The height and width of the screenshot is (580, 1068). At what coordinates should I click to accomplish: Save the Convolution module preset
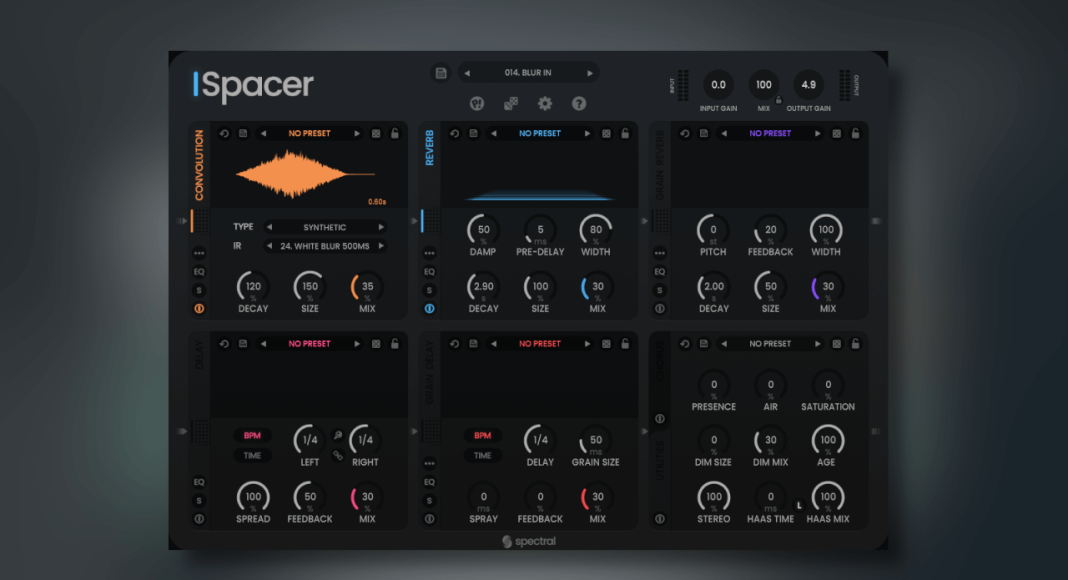[243, 133]
